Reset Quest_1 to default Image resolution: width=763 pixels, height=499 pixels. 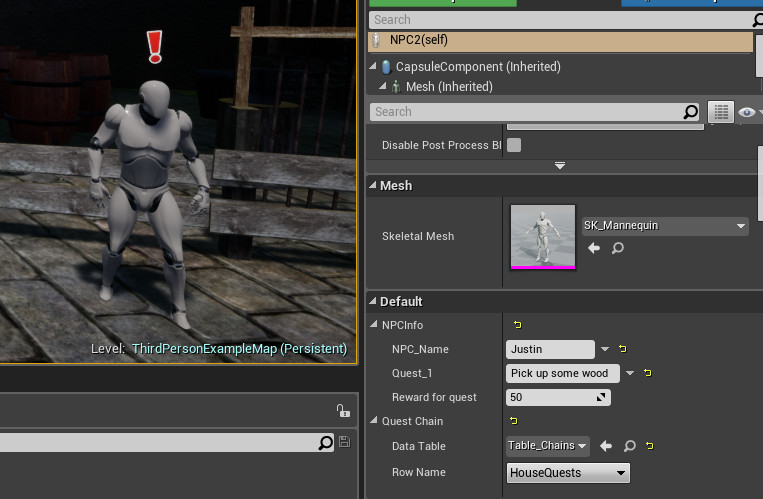[x=647, y=373]
